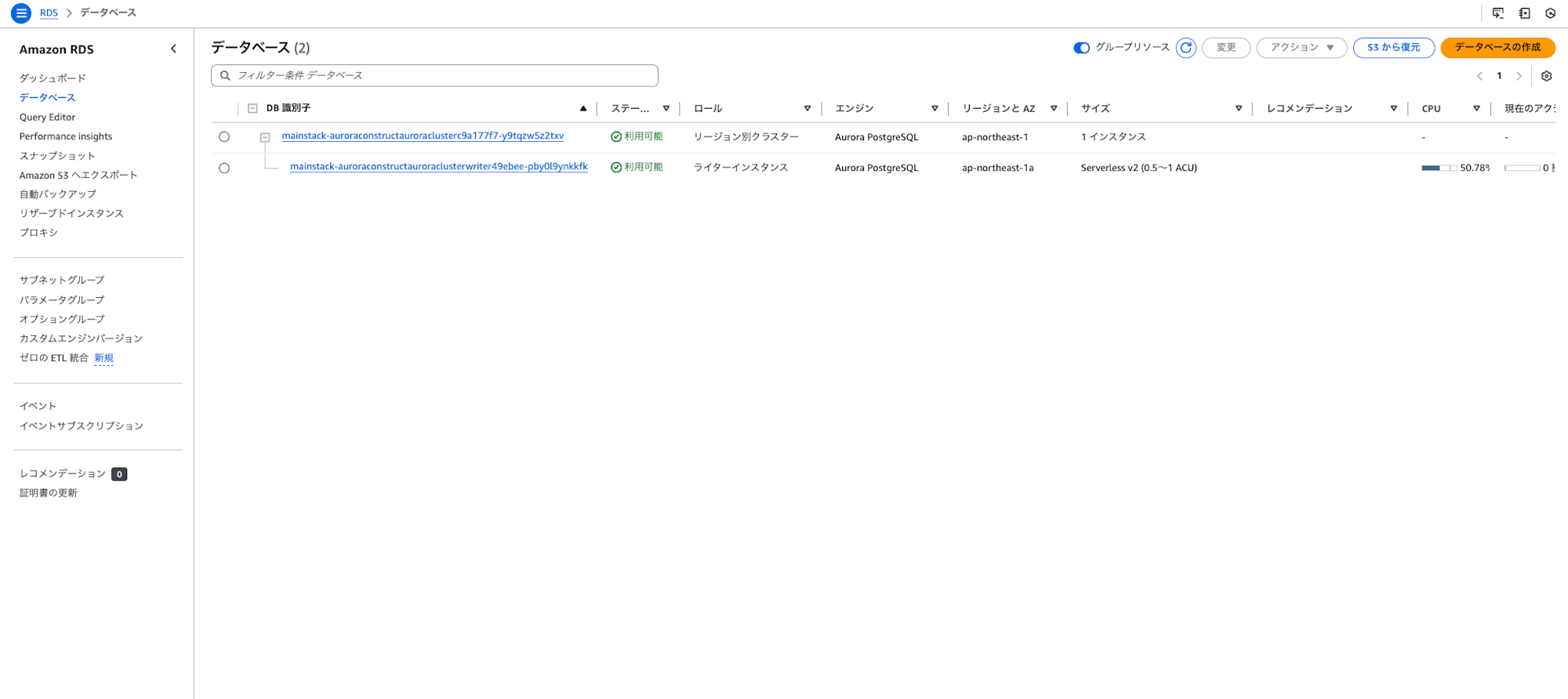Click データベースの作成 button

(1497, 48)
